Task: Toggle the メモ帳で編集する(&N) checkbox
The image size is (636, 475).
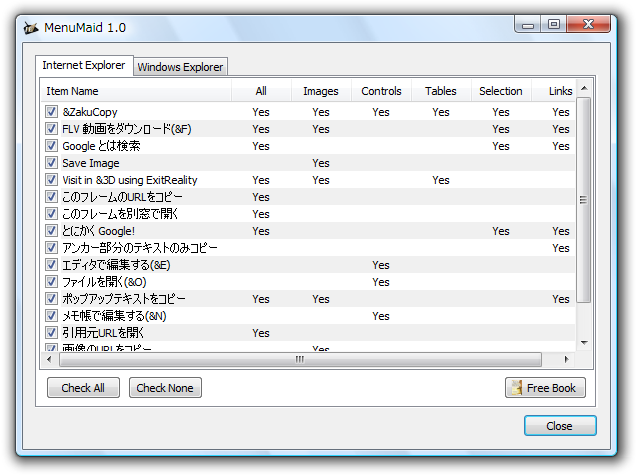Action: tap(51, 316)
